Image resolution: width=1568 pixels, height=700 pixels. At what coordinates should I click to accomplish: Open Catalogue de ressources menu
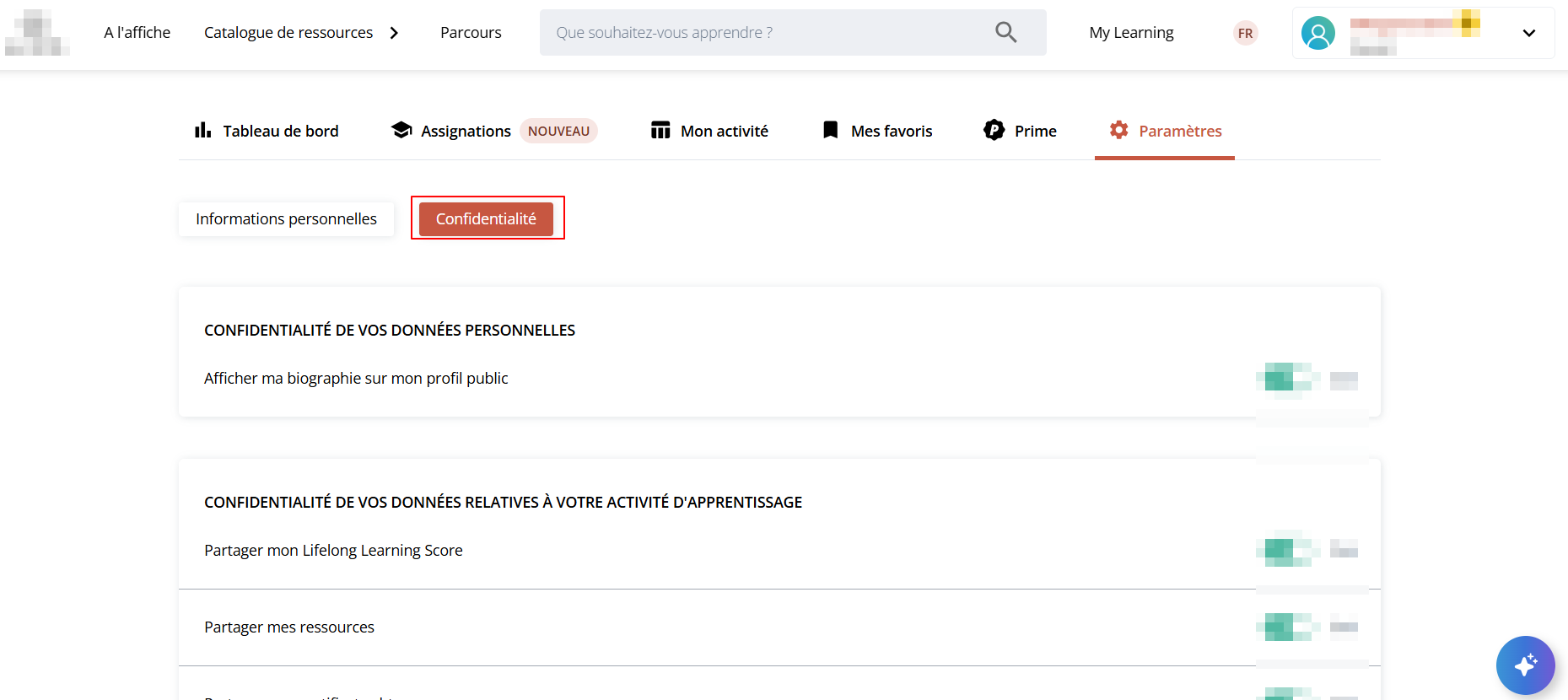coord(288,33)
